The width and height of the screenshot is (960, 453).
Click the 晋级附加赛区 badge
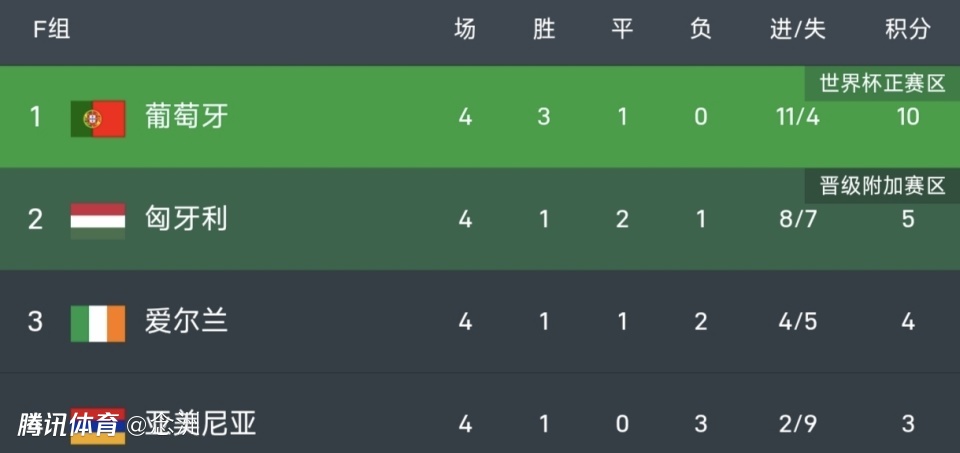pos(881,186)
